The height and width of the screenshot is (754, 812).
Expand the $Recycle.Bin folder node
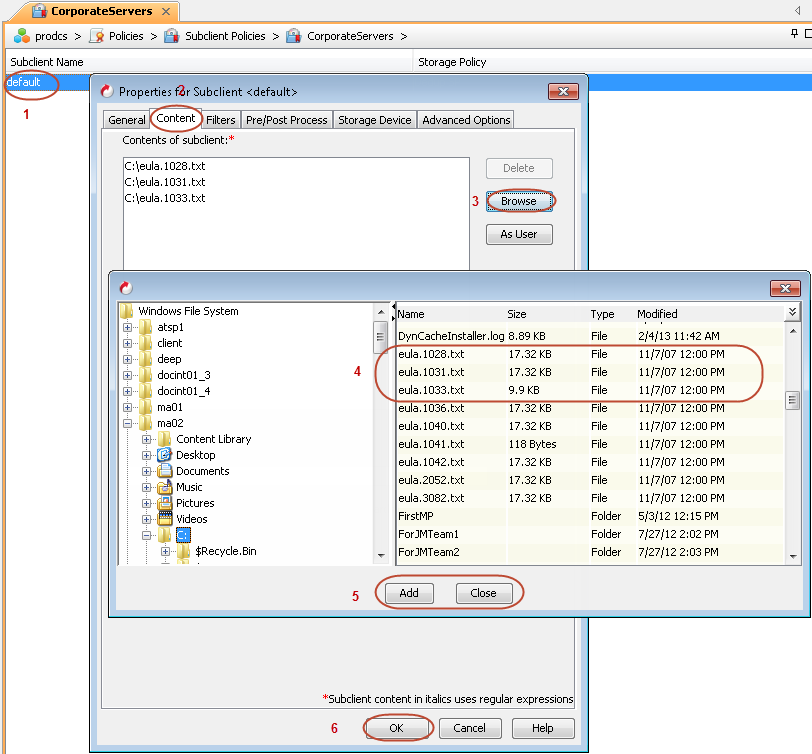(166, 551)
